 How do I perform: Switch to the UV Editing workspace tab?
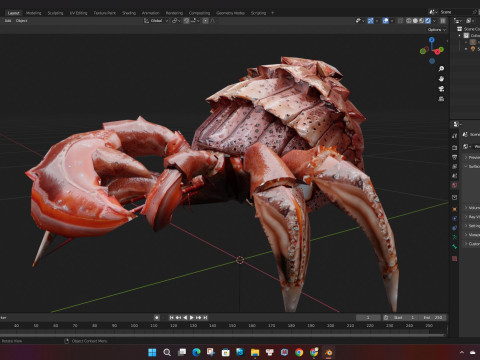click(78, 13)
